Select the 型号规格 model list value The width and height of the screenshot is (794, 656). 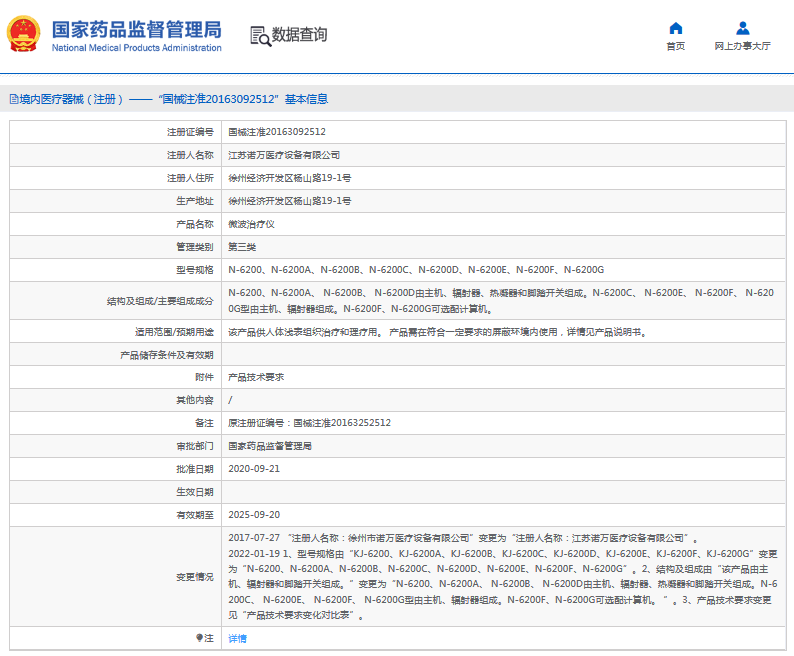(416, 269)
